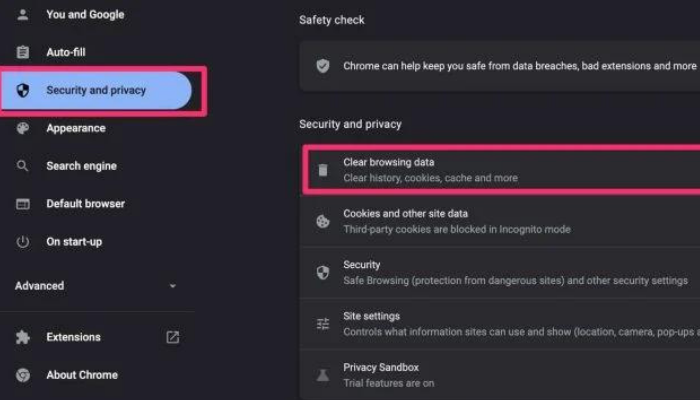Click the Security and privacy shield icon
700x400 pixels.
click(23, 90)
